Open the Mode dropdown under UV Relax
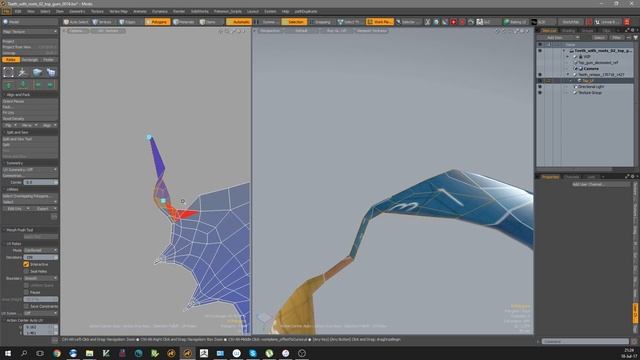 [x=40, y=250]
